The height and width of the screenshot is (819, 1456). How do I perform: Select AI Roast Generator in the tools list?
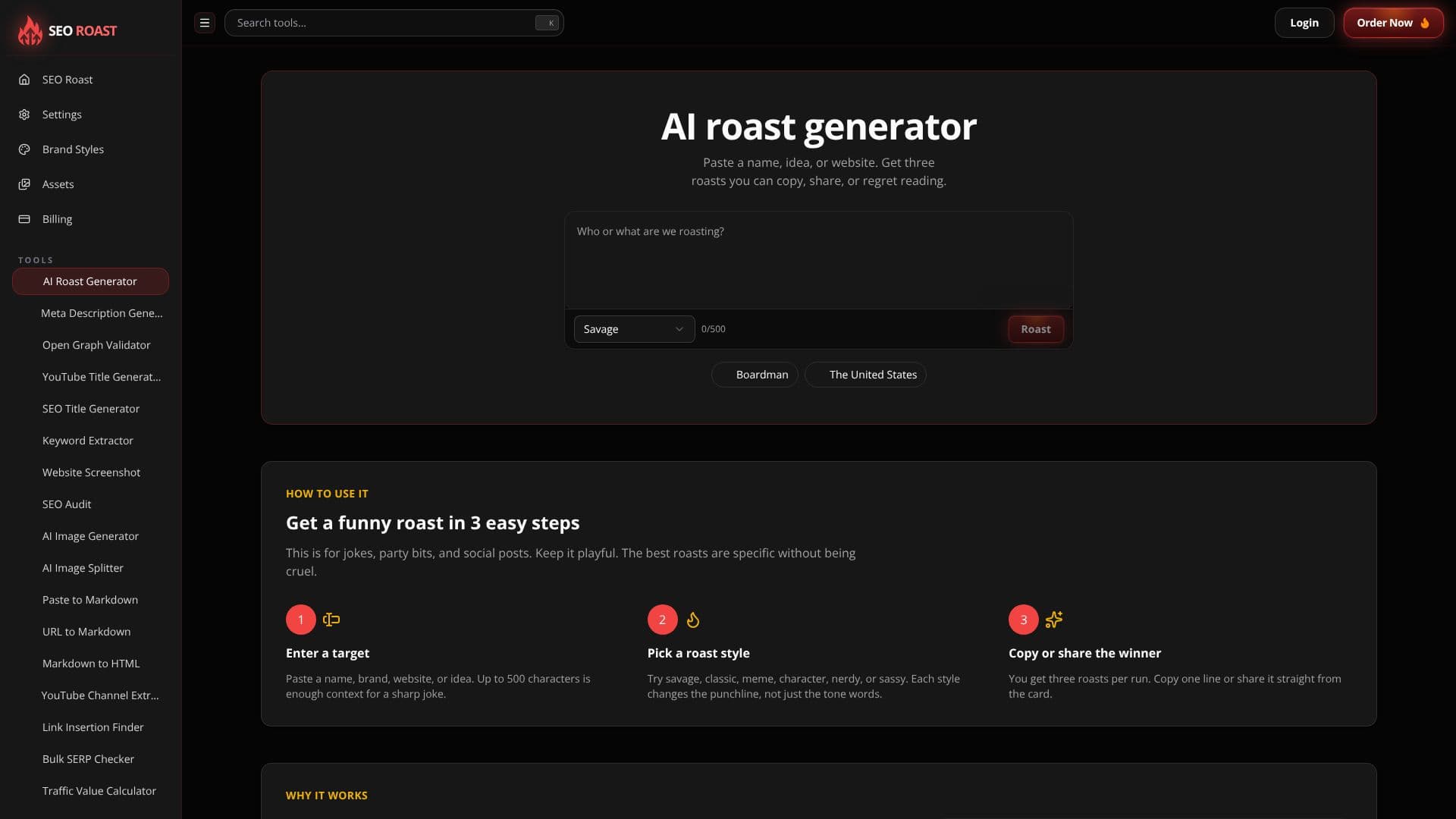[90, 281]
